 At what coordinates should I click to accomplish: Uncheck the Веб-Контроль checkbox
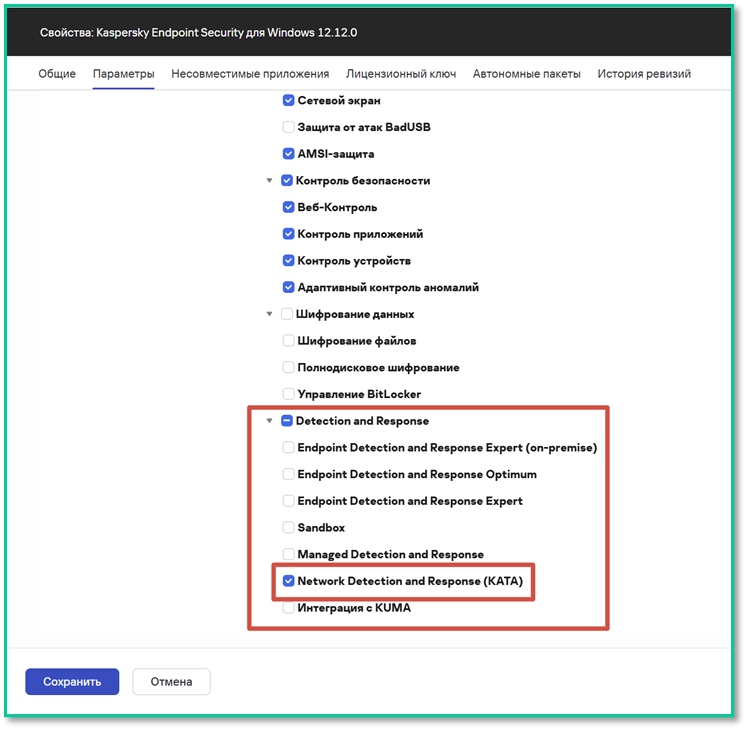[288, 207]
